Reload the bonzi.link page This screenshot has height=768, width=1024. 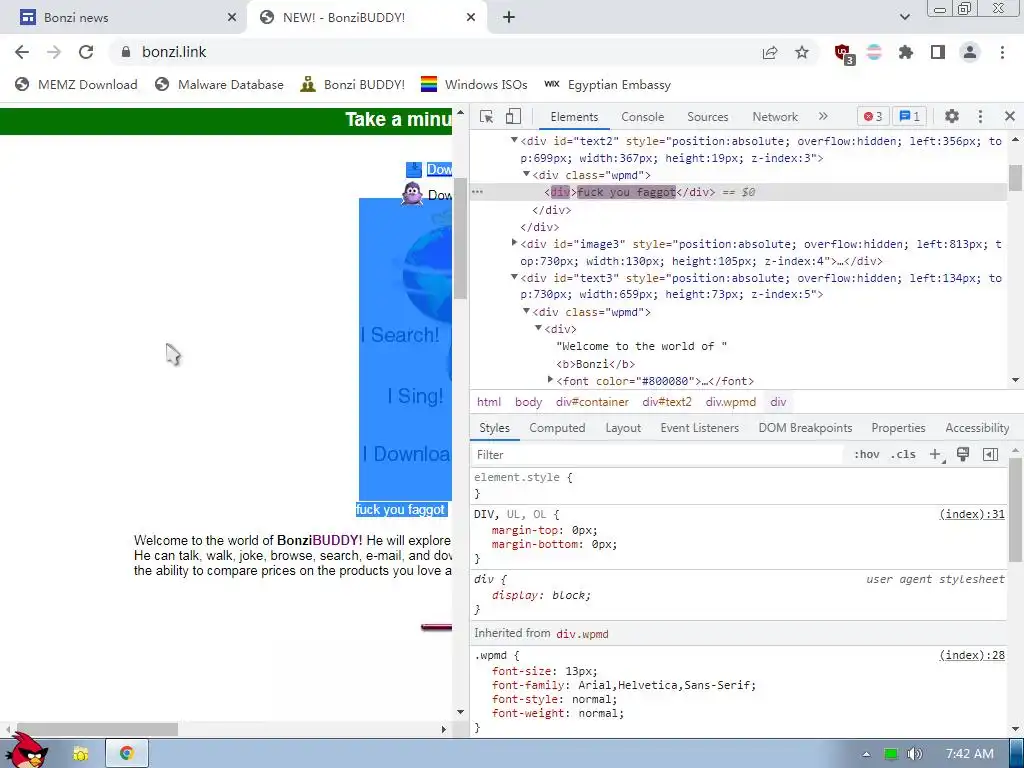click(x=86, y=52)
